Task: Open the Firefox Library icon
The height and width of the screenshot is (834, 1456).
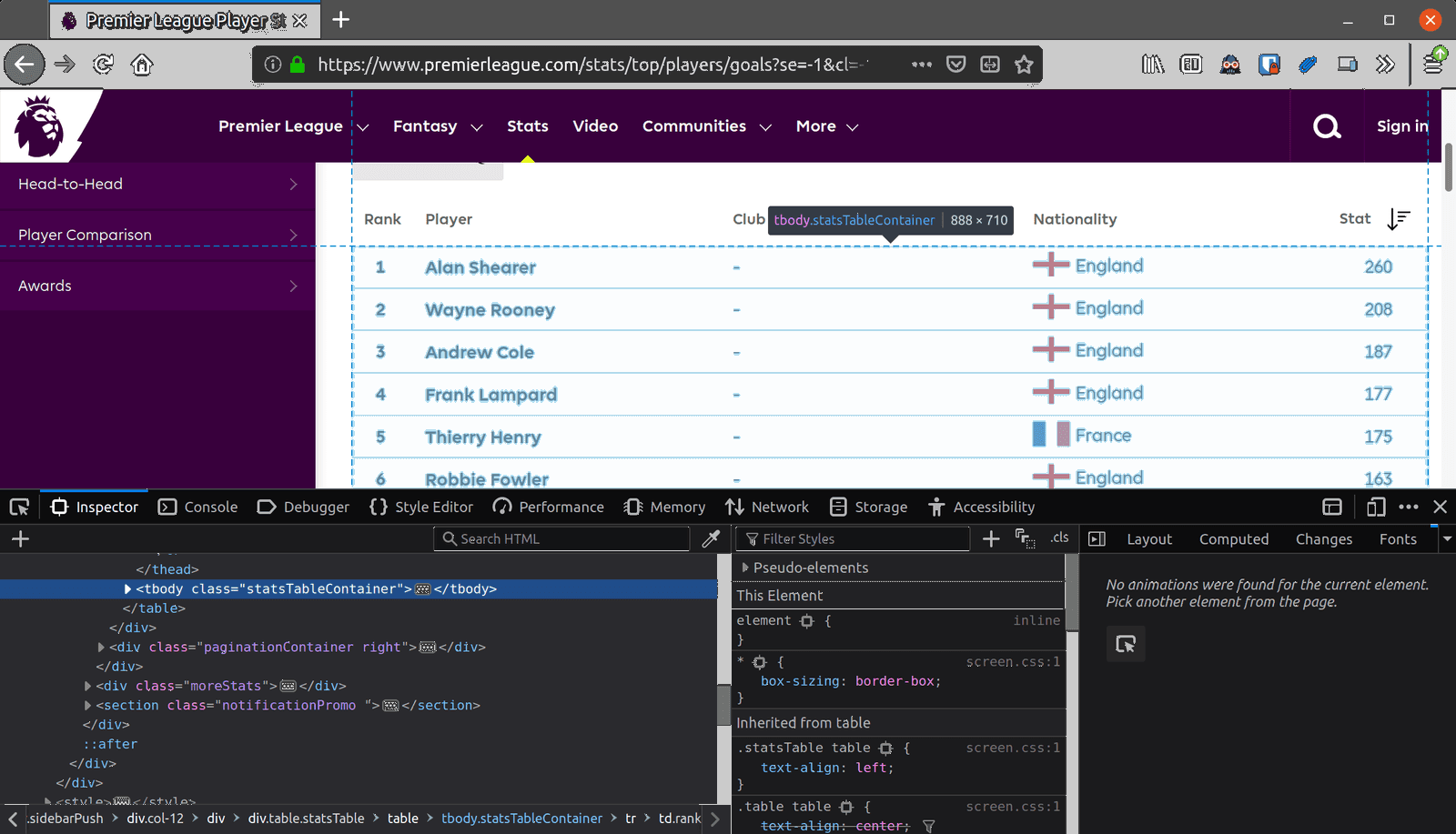Action: tap(1152, 65)
